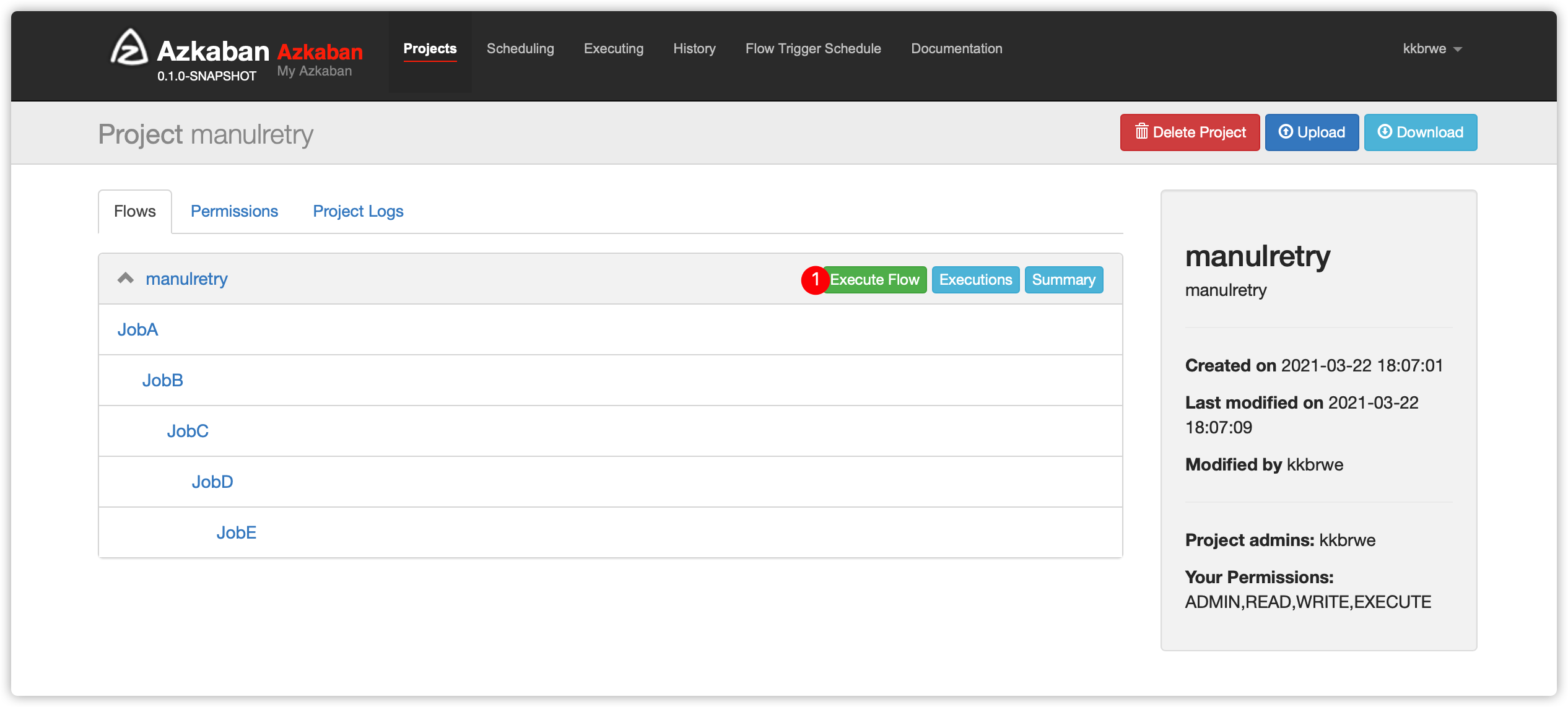
Task: Click the manulretry sidebar title
Action: click(1257, 256)
